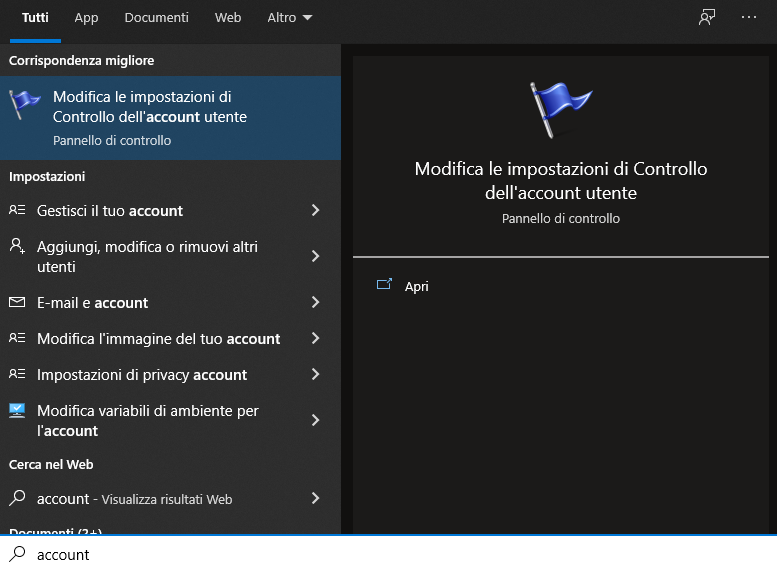Click icon beside 'Impostazioni di privacy account'

coord(17,374)
